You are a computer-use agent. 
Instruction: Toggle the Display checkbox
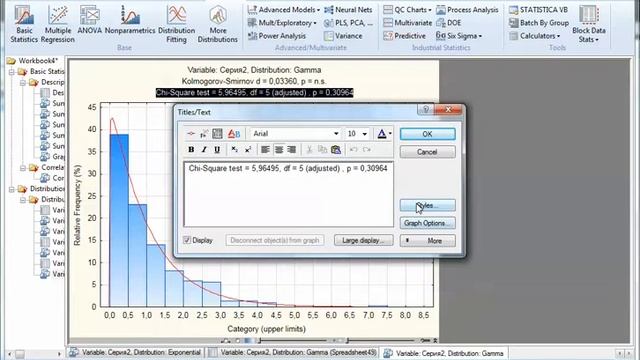tap(187, 240)
